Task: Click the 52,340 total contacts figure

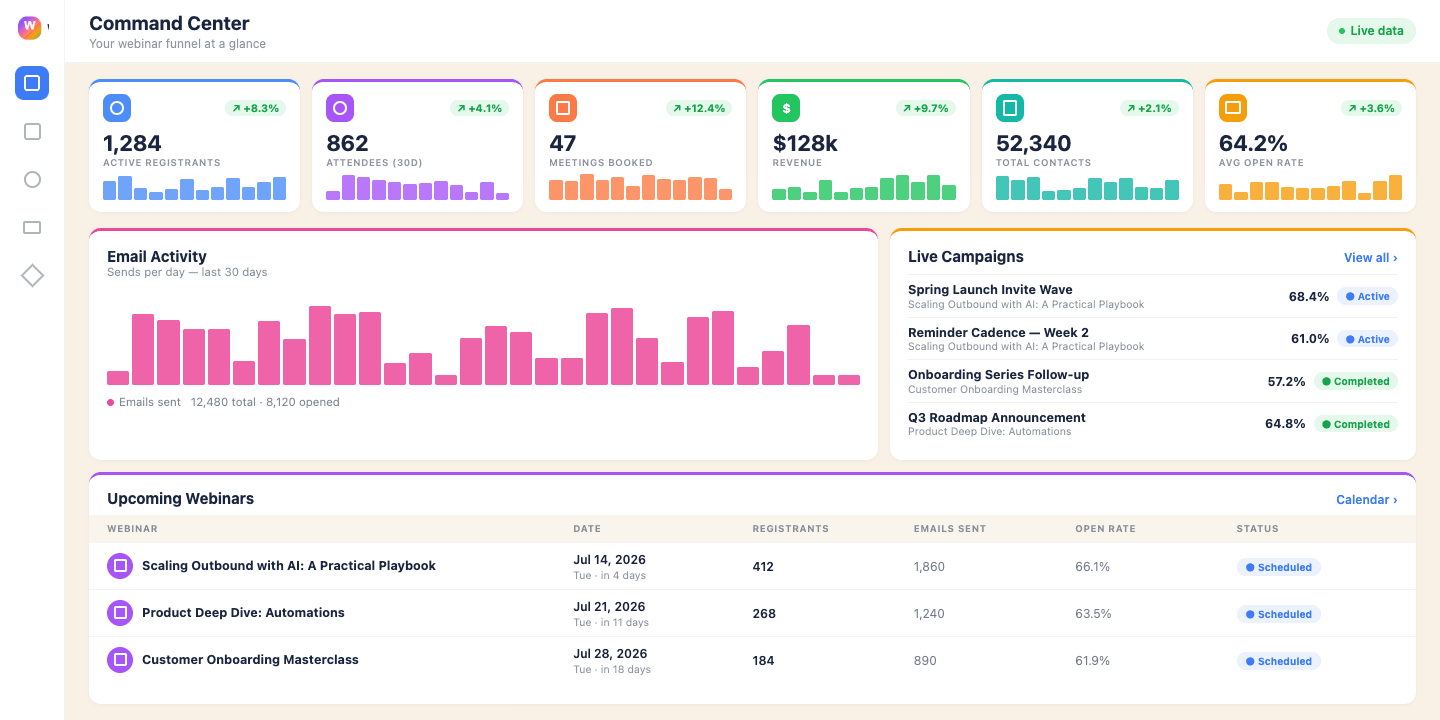Action: click(x=1034, y=143)
